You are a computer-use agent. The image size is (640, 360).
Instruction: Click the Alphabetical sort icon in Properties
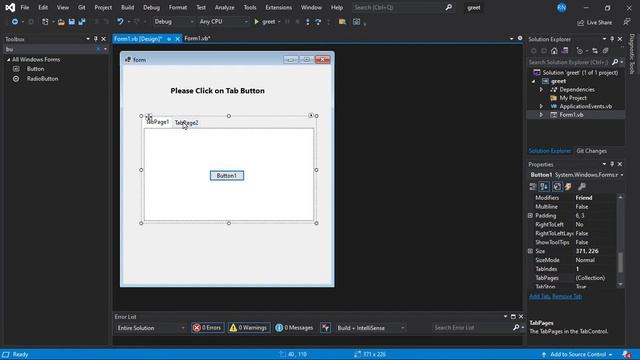coord(544,187)
